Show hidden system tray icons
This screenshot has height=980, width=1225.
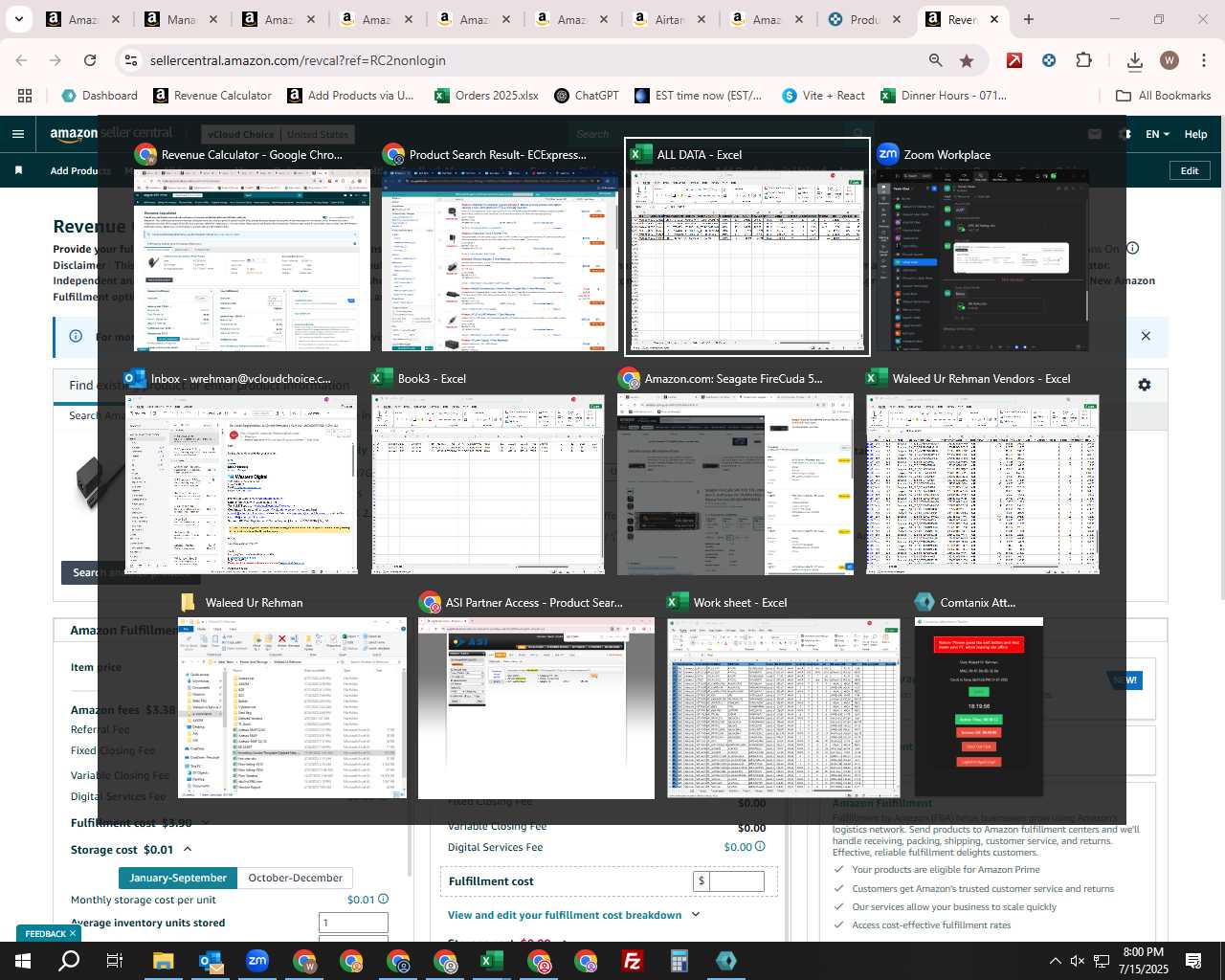click(1055, 961)
